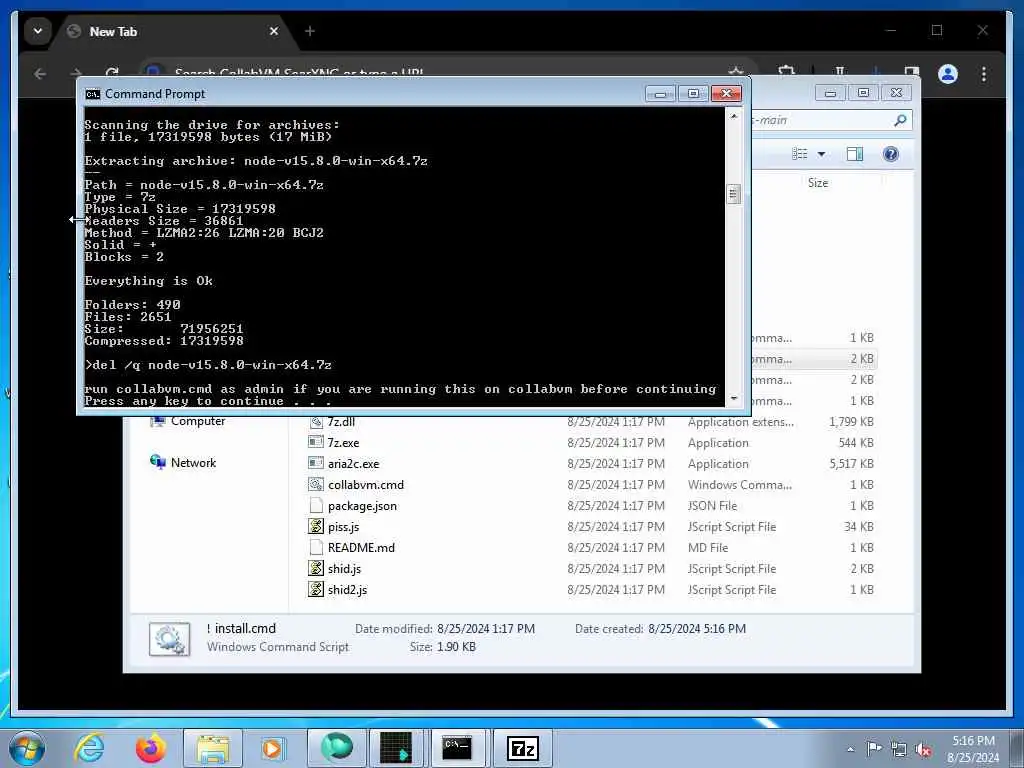Select the 7z.exe file
Screen dimensions: 1024x768
pos(344,442)
